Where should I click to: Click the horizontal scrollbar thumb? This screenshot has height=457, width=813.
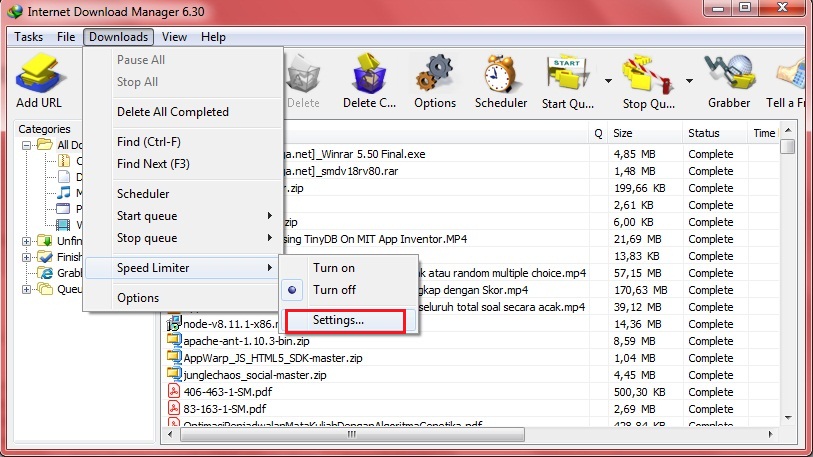(x=352, y=434)
